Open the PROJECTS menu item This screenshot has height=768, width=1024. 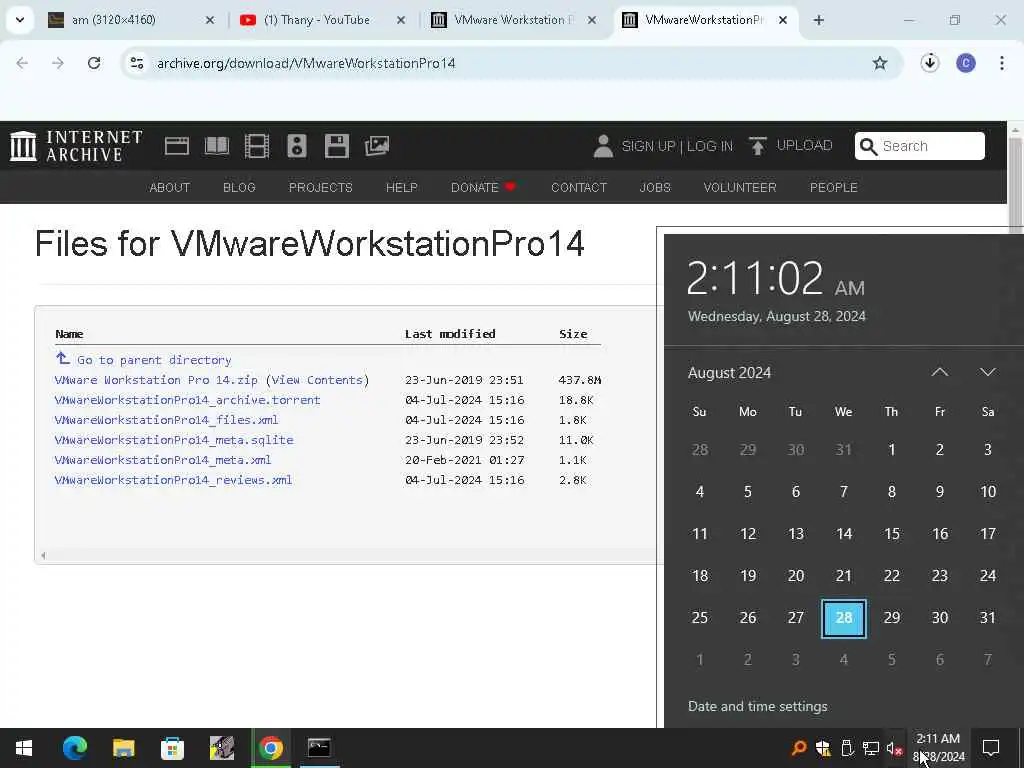pos(321,187)
